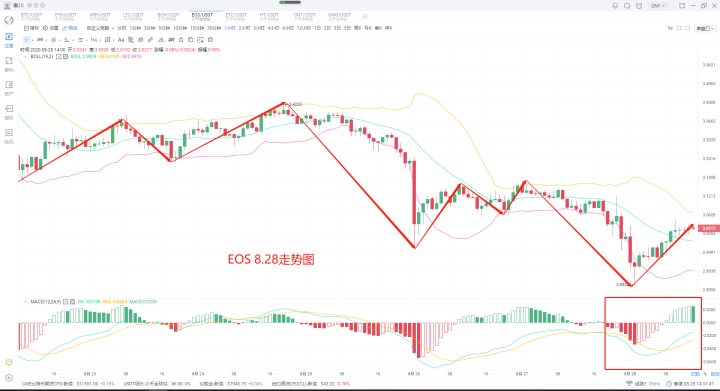The width and height of the screenshot is (720, 391).
Task: Select the ETC/USDT pair tab
Action: pyautogui.click(x=236, y=17)
